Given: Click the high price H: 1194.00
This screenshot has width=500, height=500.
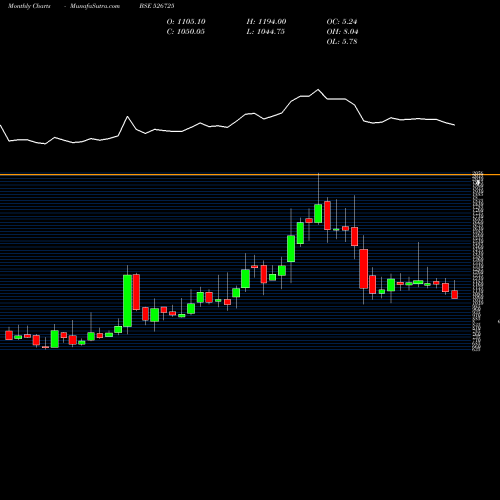Looking at the screenshot, I should click(266, 22).
